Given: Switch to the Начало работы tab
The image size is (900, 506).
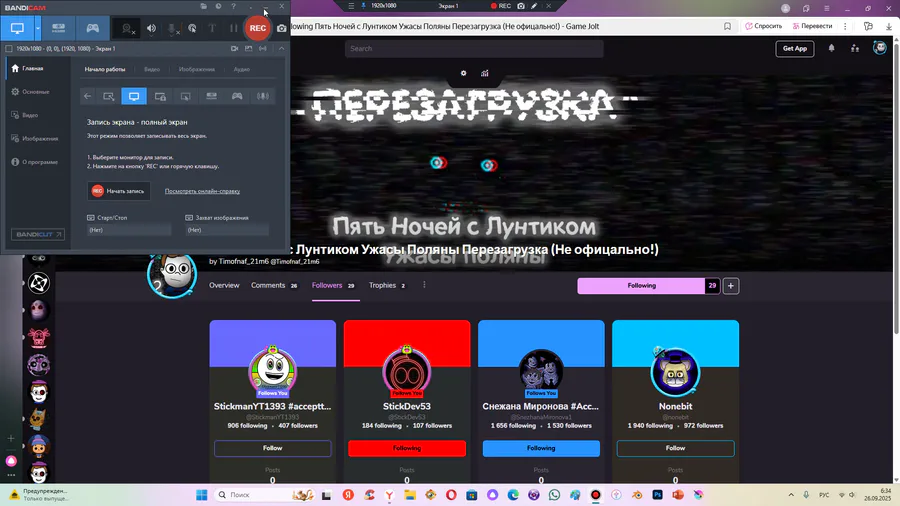Looking at the screenshot, I should point(104,69).
